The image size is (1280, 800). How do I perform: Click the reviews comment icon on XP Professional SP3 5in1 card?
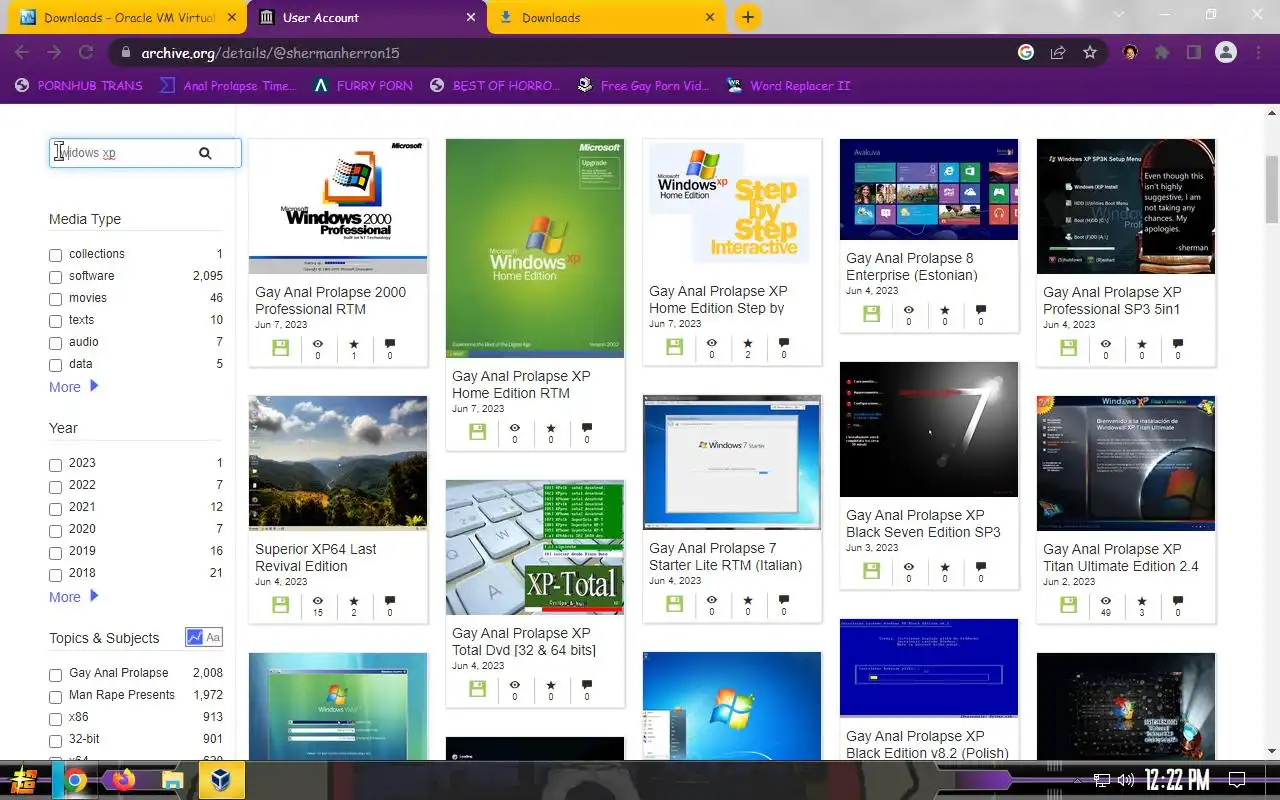click(x=1178, y=343)
